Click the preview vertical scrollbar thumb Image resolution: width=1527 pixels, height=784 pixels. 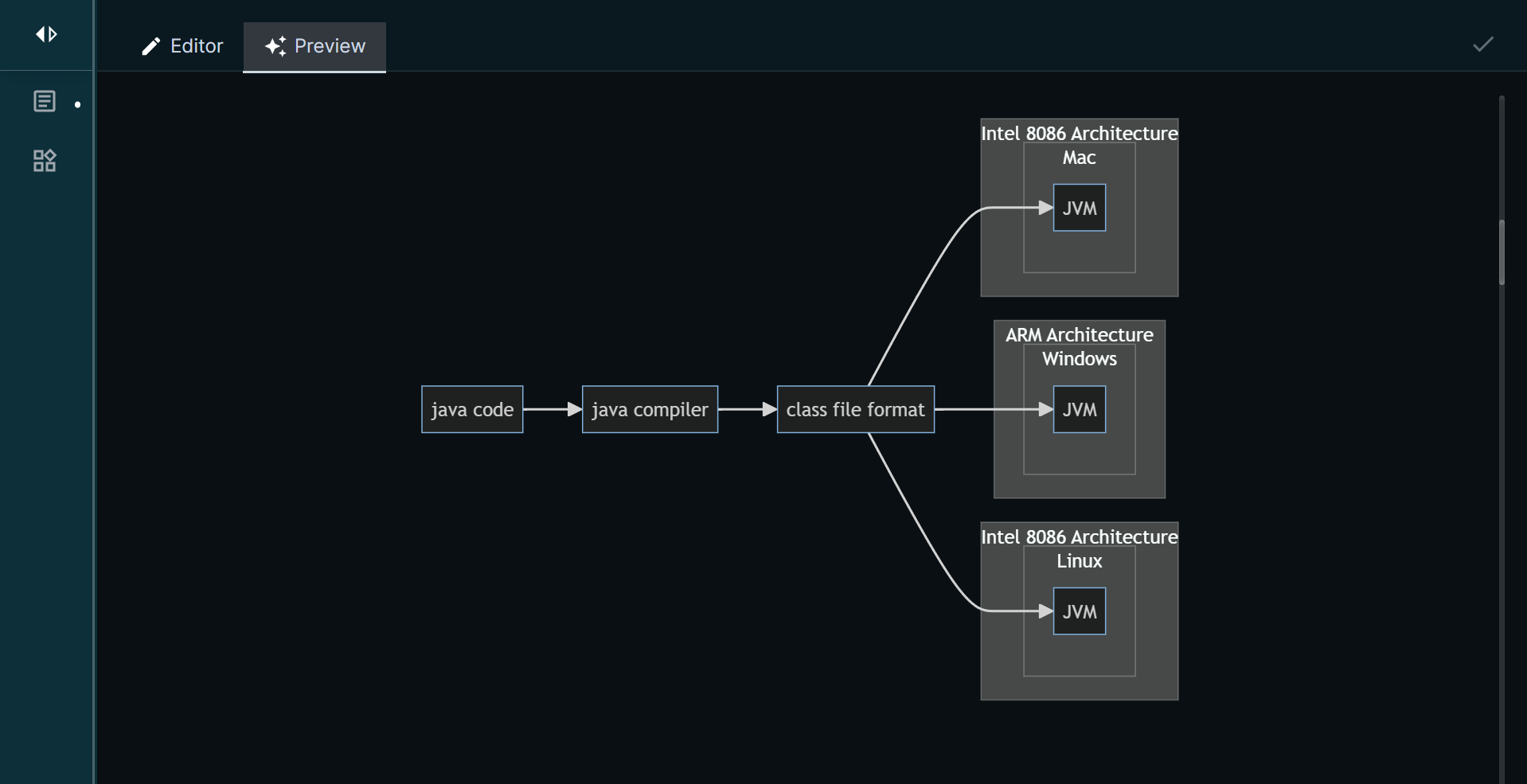(1502, 252)
